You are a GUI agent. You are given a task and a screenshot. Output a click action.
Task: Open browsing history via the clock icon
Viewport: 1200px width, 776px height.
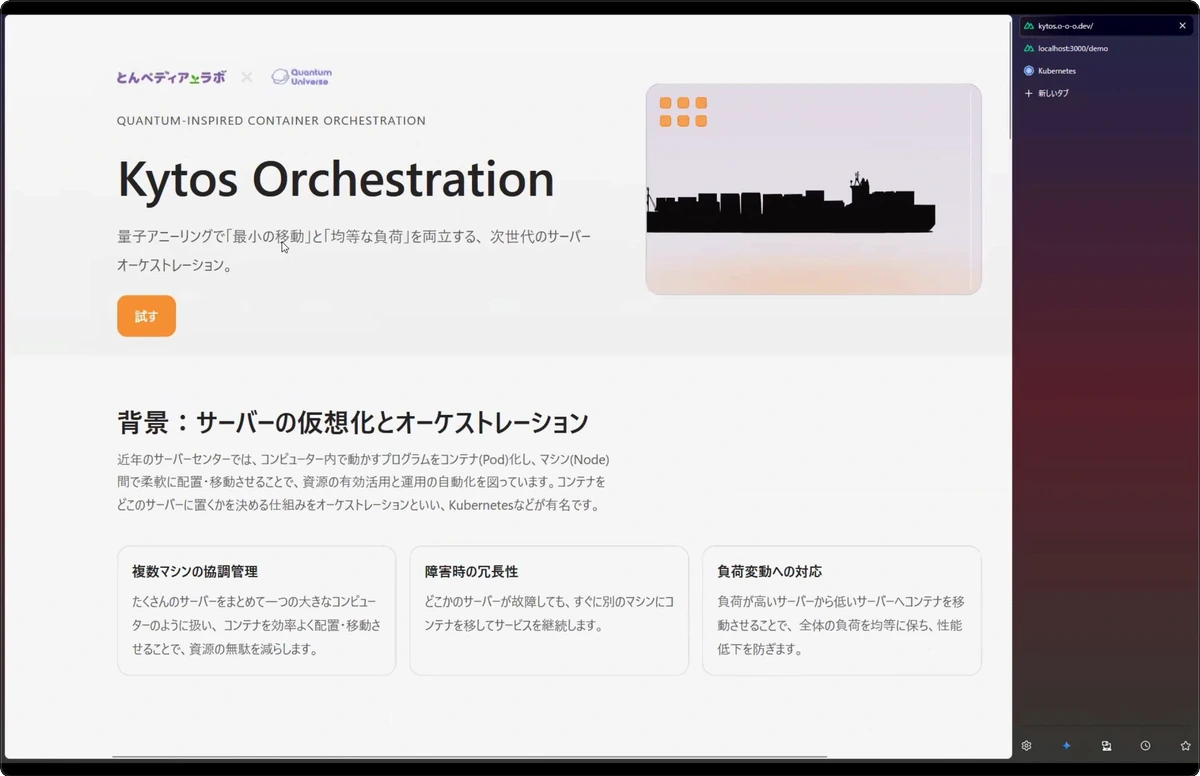(1144, 745)
